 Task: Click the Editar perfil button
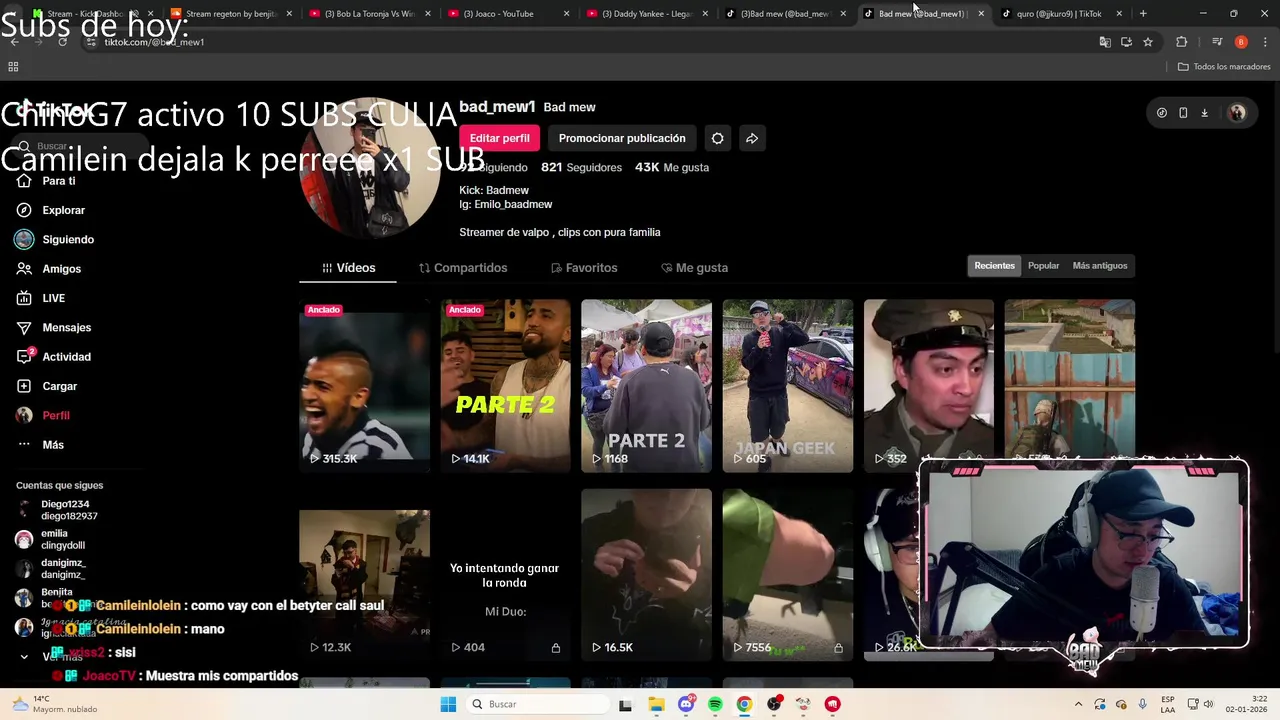(500, 138)
